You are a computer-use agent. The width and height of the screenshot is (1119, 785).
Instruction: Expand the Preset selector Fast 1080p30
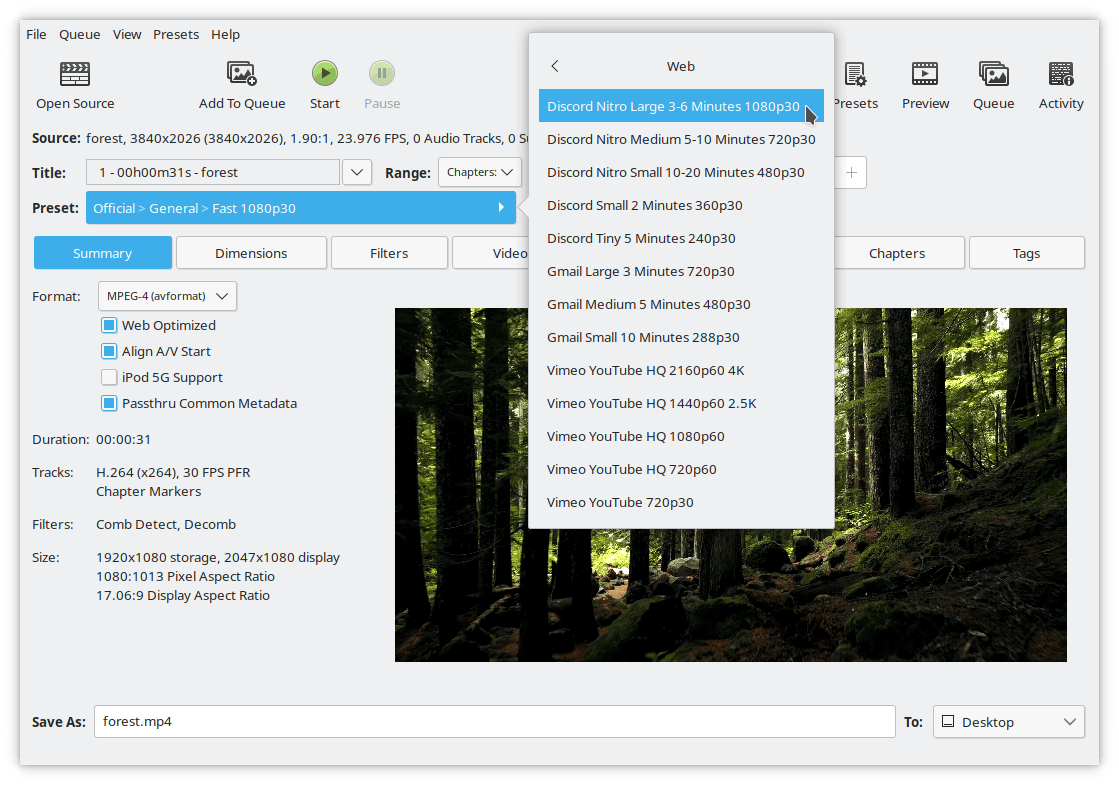pyautogui.click(x=300, y=208)
